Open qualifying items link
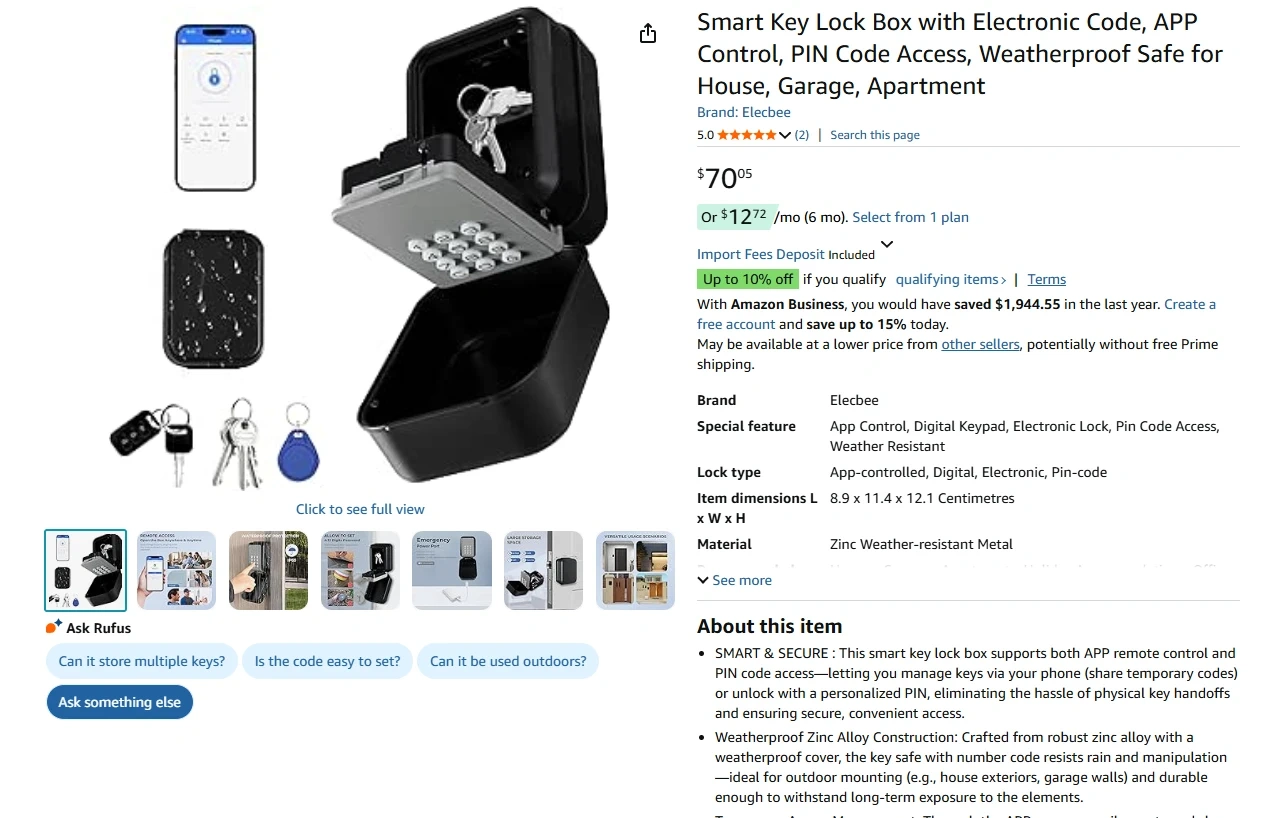 (x=950, y=279)
